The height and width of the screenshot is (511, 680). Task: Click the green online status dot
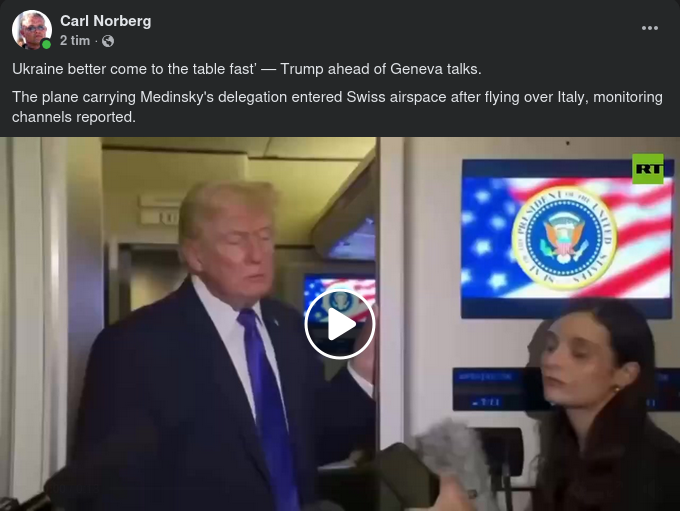coord(46,44)
